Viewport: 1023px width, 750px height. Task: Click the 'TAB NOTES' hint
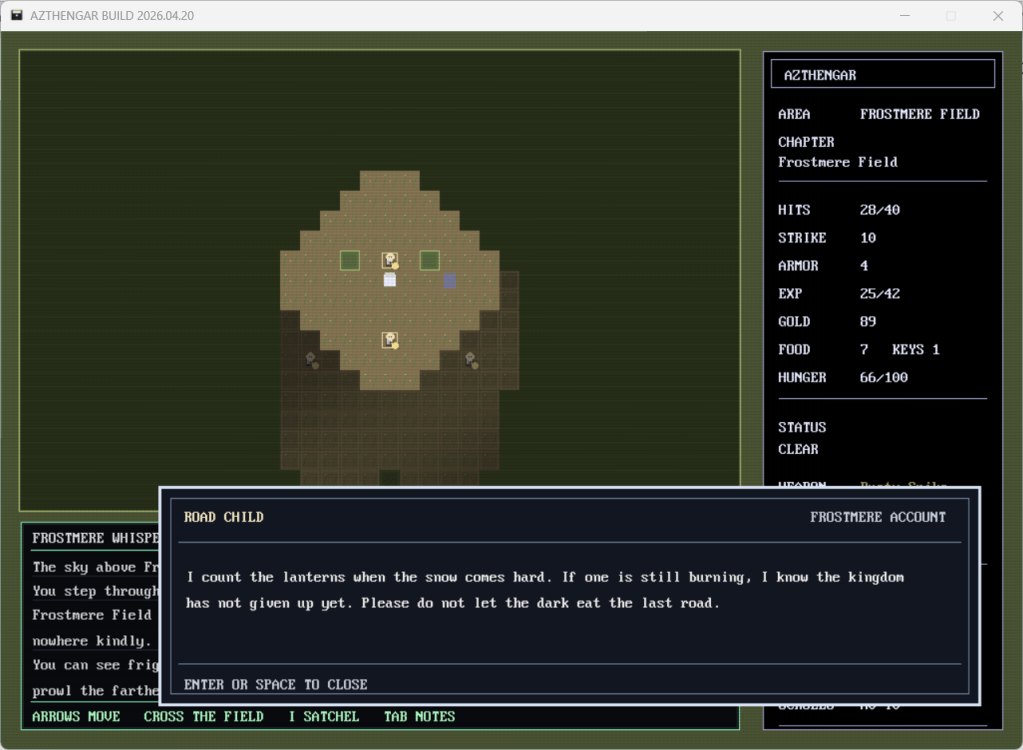click(419, 716)
